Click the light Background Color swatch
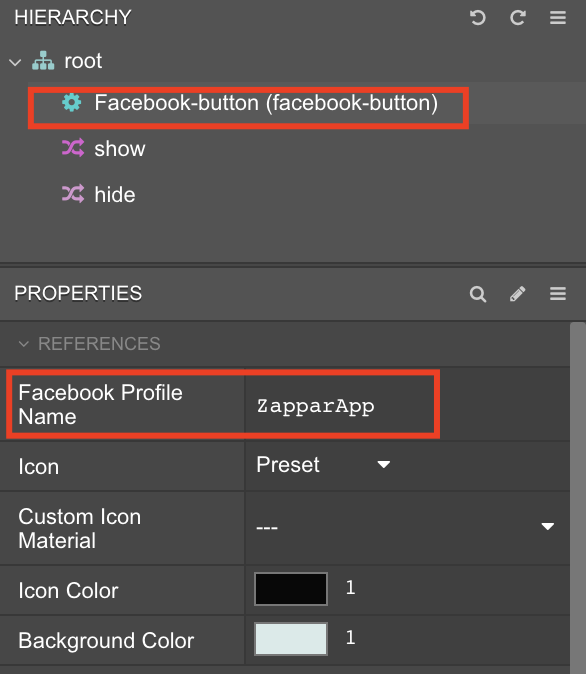586x674 pixels. pyautogui.click(x=291, y=639)
